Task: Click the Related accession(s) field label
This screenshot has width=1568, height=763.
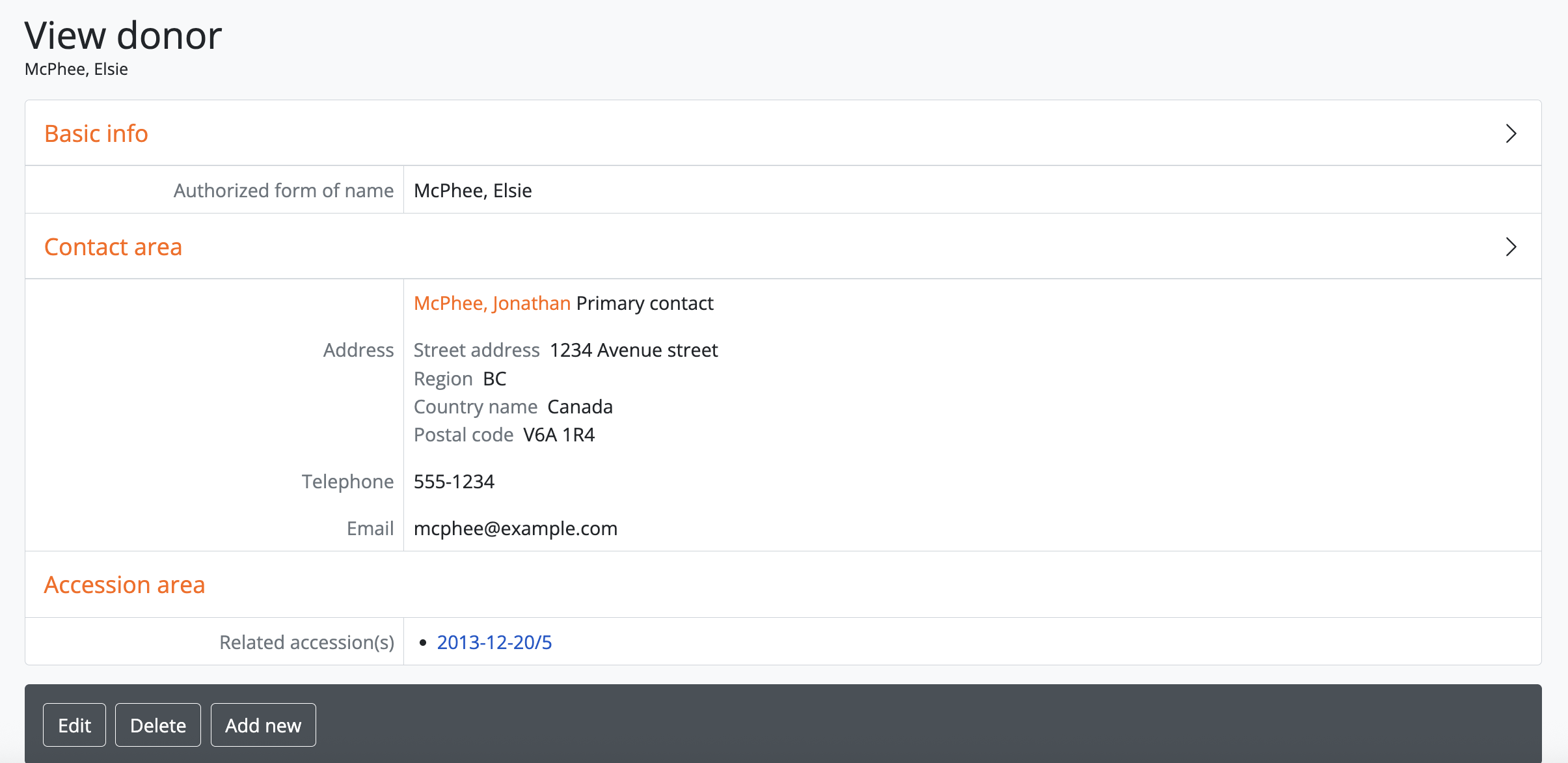Action: click(x=306, y=643)
